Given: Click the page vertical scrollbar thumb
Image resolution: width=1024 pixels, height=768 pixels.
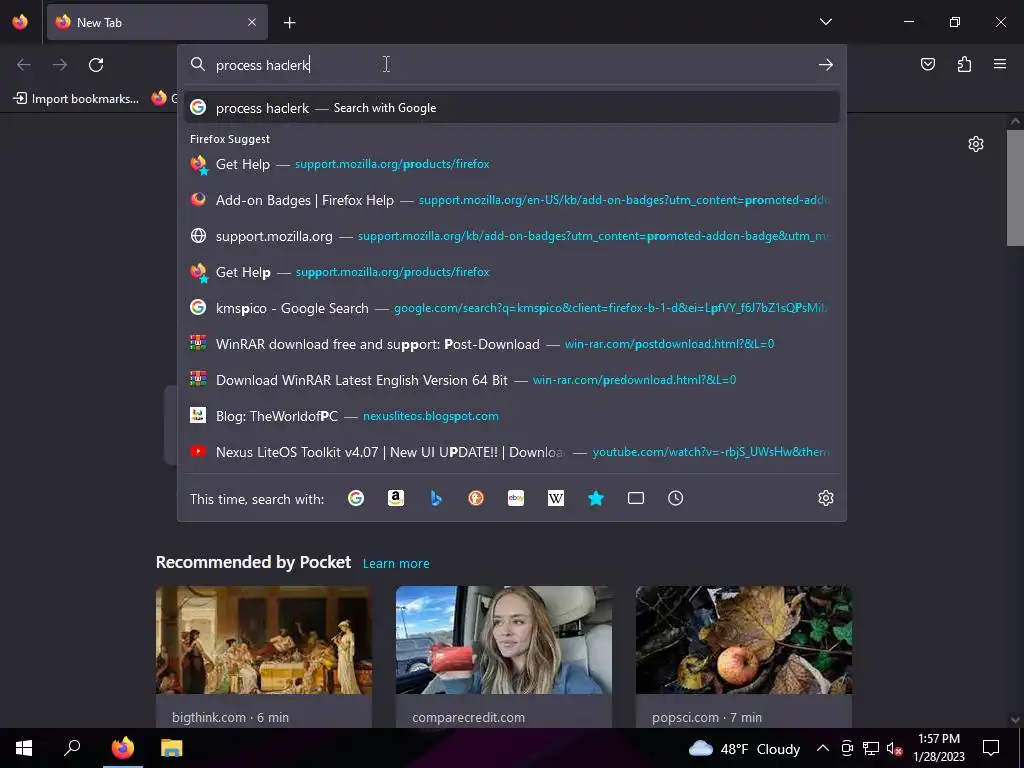Looking at the screenshot, I should pyautogui.click(x=1015, y=188).
